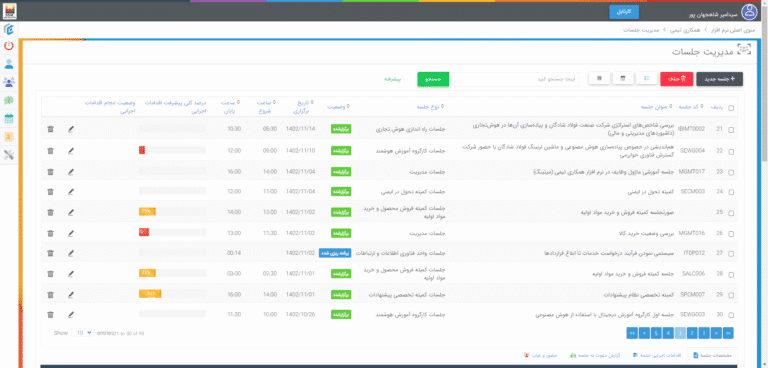
Task: Delete meeting row 21 with its trash icon
Action: (x=50, y=129)
